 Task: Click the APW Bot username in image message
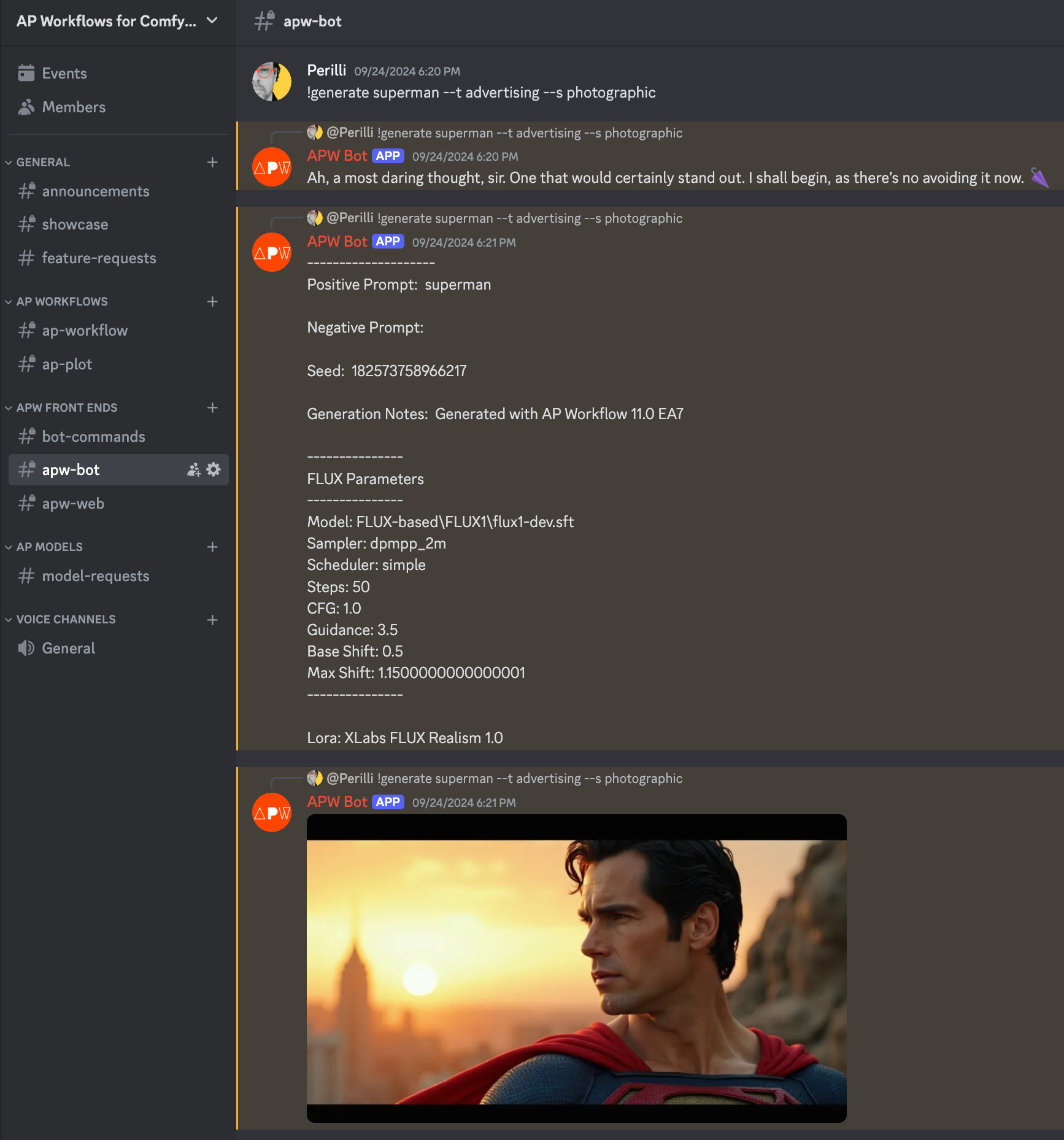coord(337,801)
